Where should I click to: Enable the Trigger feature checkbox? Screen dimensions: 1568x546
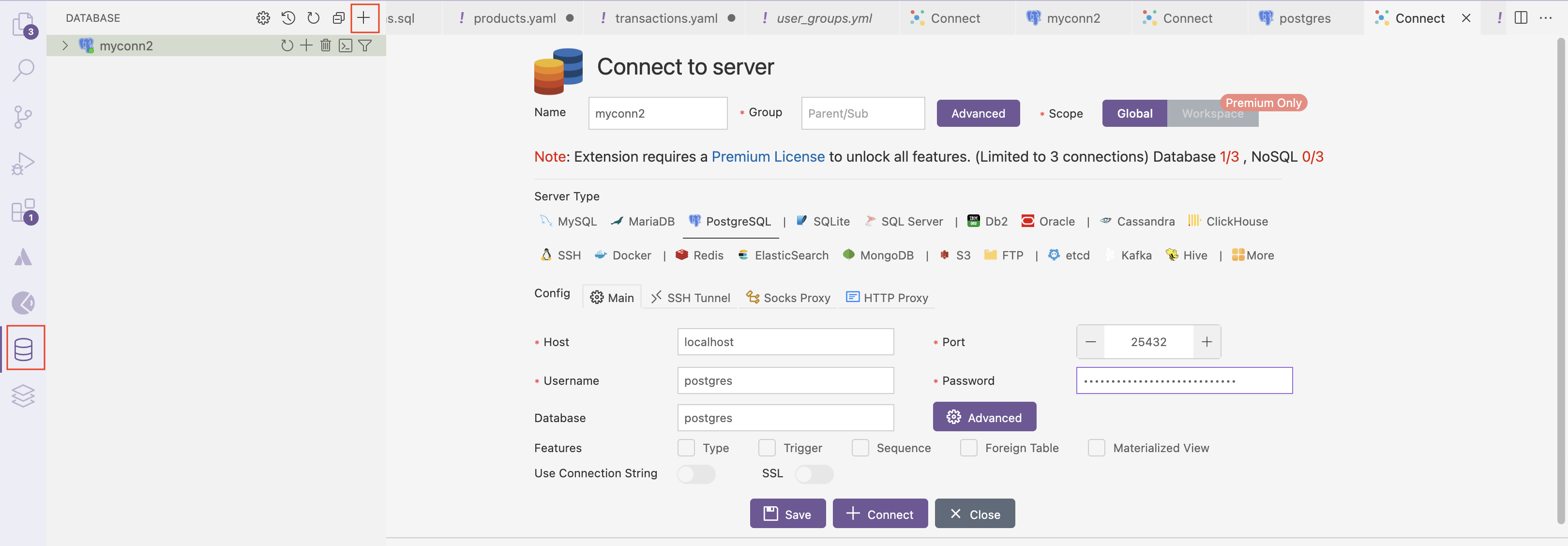tap(767, 448)
